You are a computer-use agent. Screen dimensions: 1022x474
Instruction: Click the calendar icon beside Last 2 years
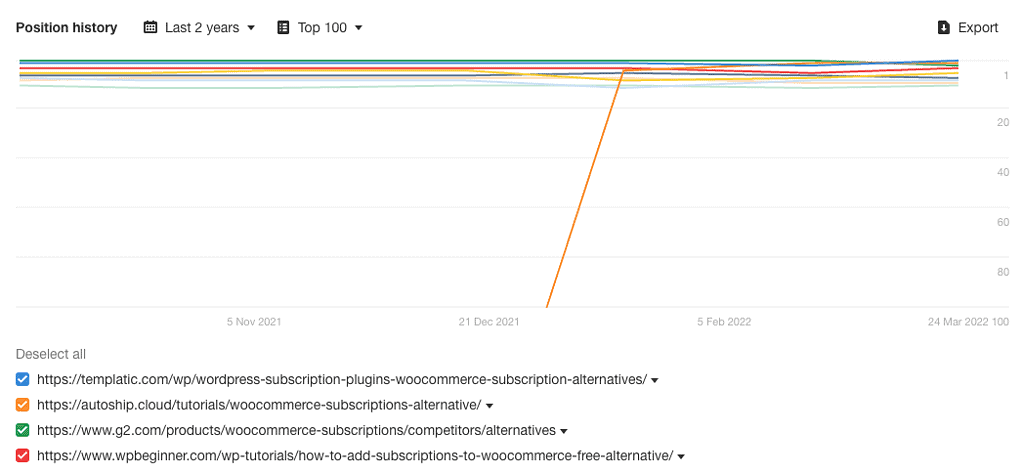click(151, 28)
